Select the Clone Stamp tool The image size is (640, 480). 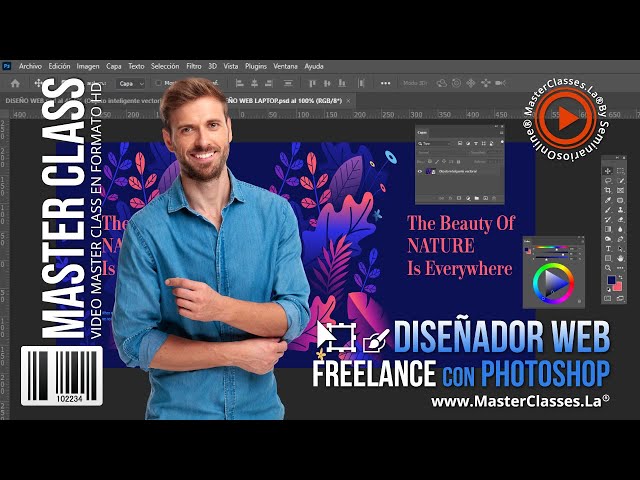point(620,210)
